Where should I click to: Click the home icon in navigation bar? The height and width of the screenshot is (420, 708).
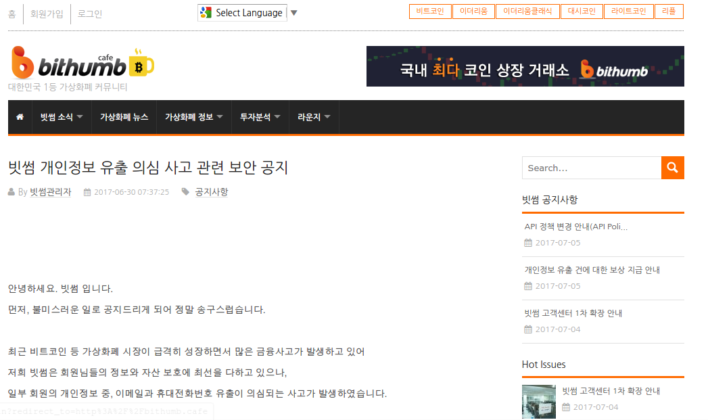tap(20, 117)
